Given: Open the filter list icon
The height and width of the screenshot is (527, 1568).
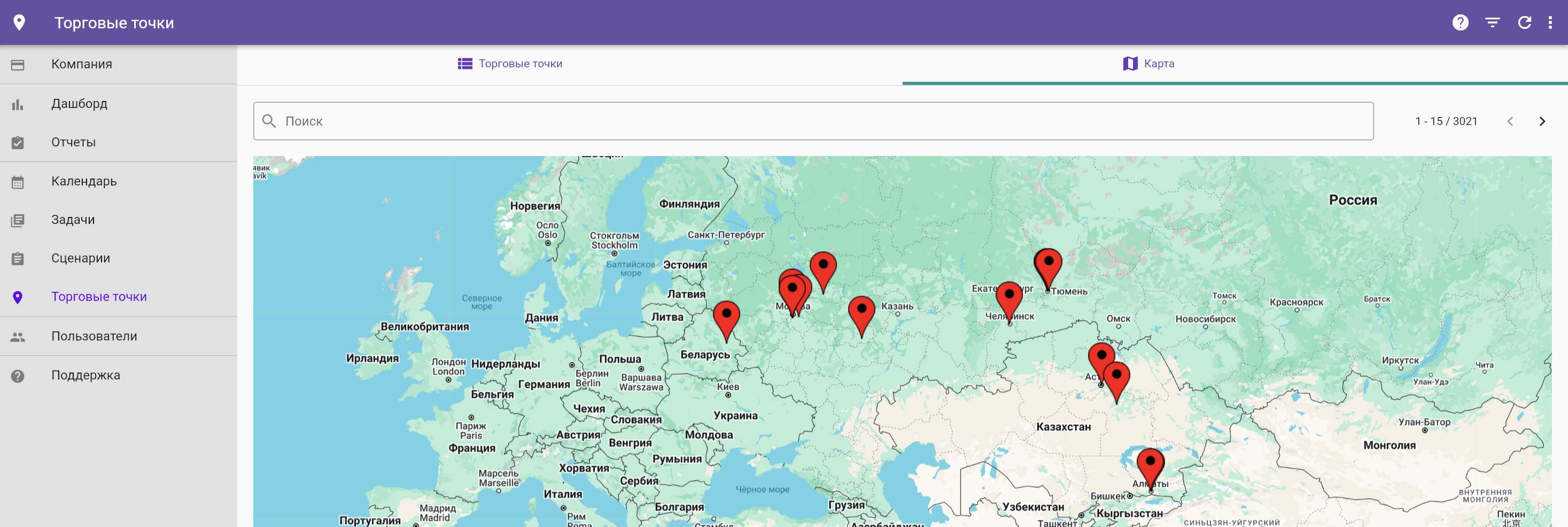Looking at the screenshot, I should (x=1493, y=22).
